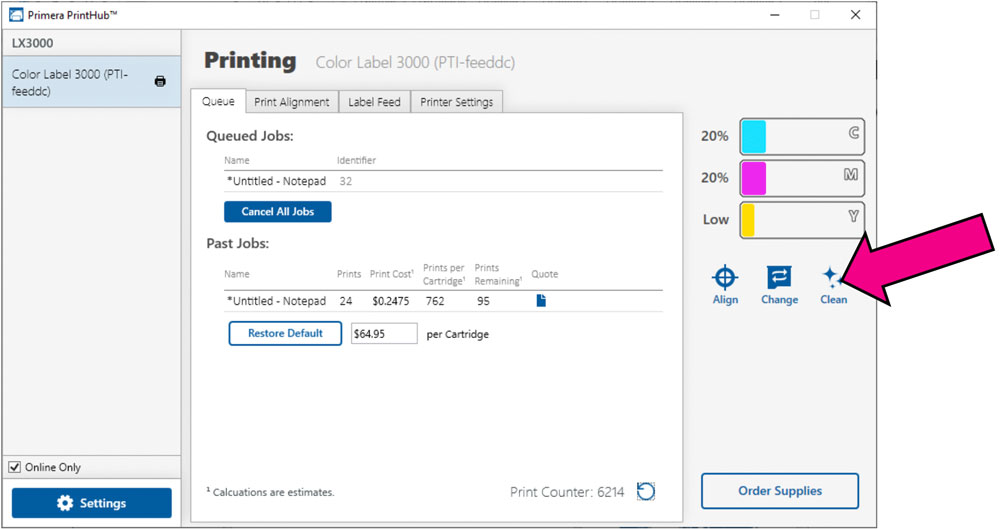
Task: Close the PrintHub window
Action: 855,15
